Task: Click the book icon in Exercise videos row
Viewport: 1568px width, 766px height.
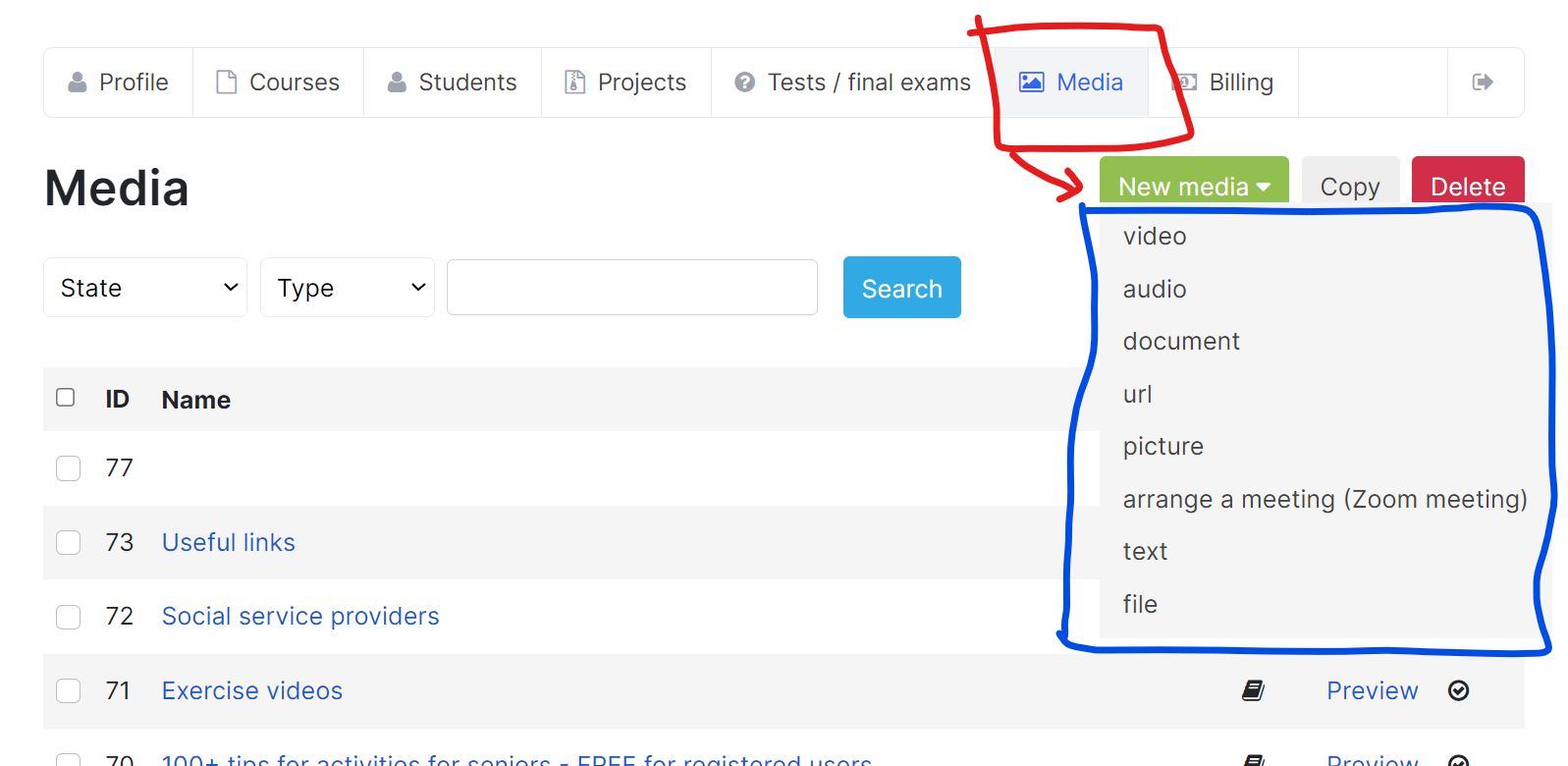Action: [1253, 690]
